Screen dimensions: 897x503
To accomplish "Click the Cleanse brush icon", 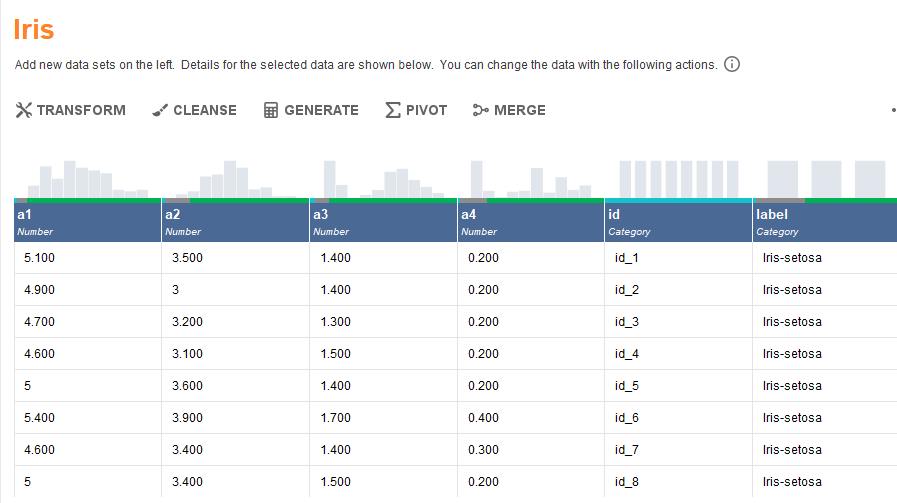I will tap(160, 110).
